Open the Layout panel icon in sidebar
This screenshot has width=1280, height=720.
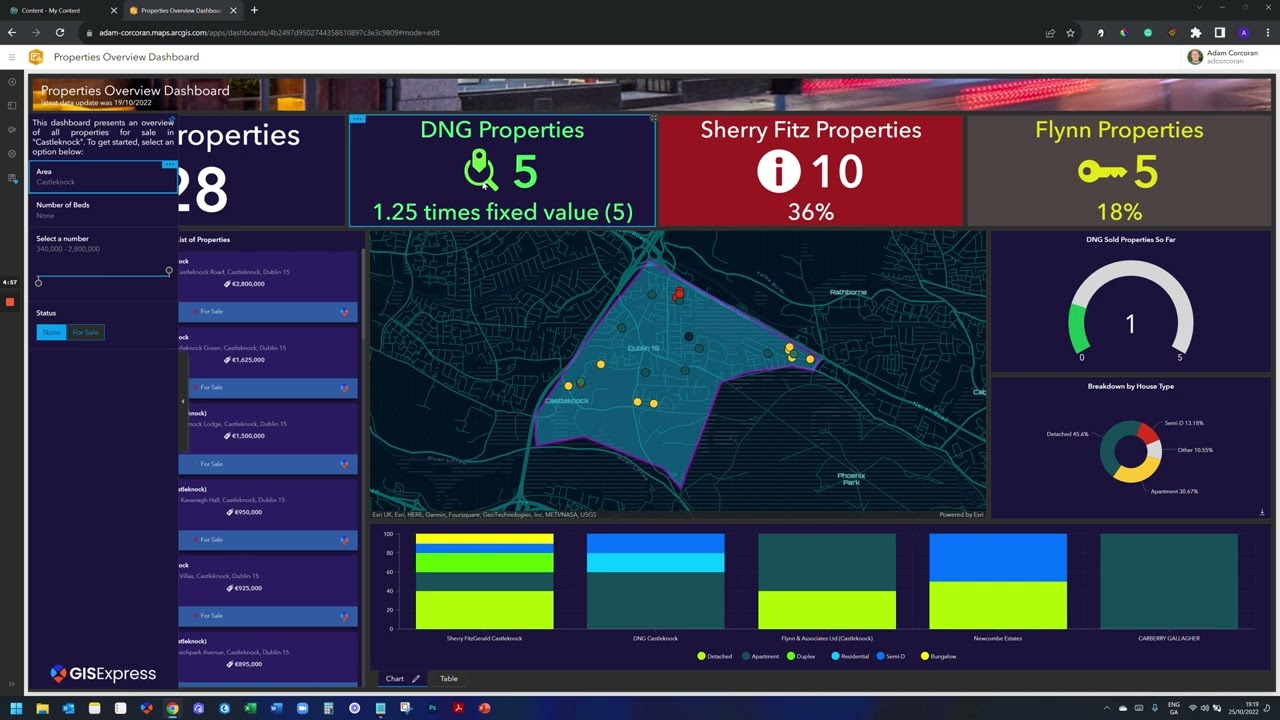pos(12,105)
